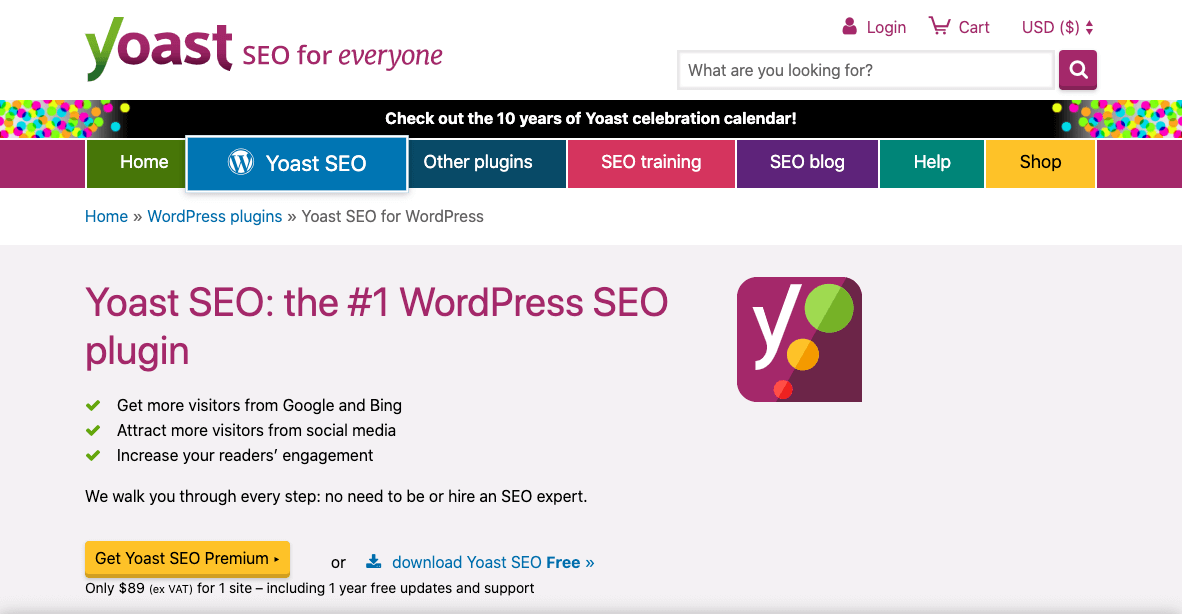This screenshot has height=614, width=1182.
Task: Click the Yoast SEO plugin logo image
Action: pyautogui.click(x=798, y=340)
